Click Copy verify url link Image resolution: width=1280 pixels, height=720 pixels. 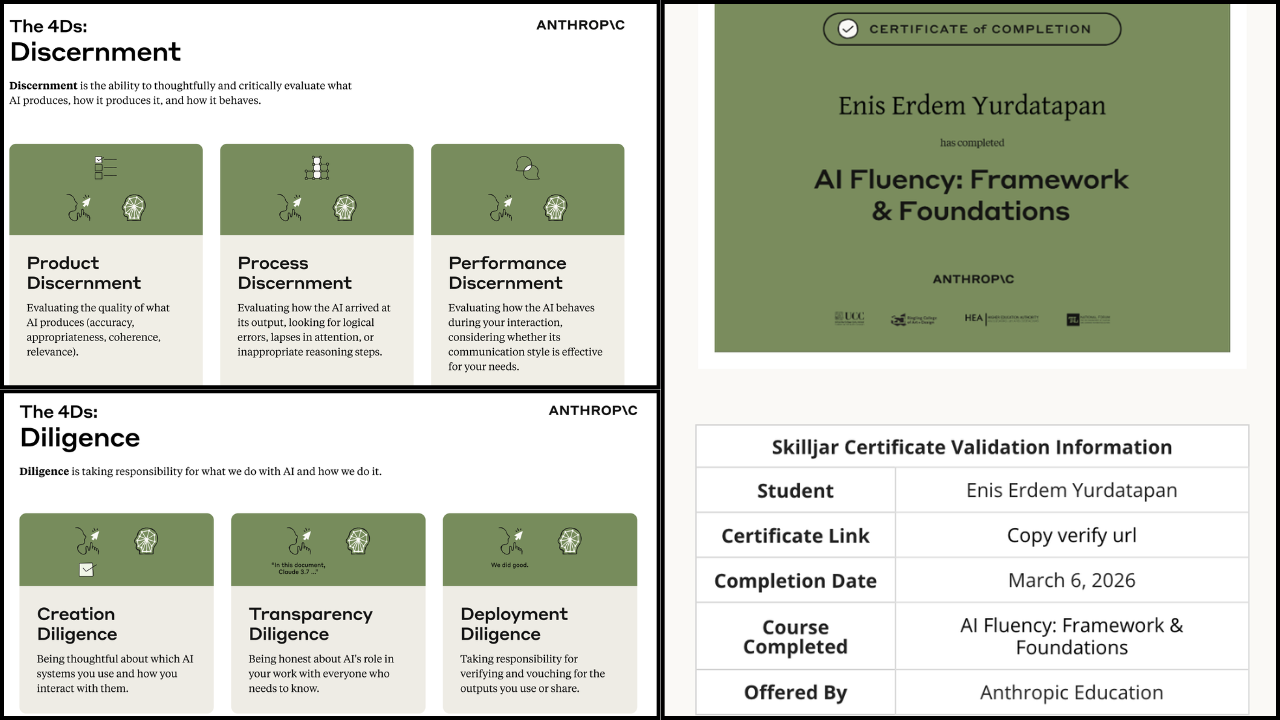point(1071,535)
